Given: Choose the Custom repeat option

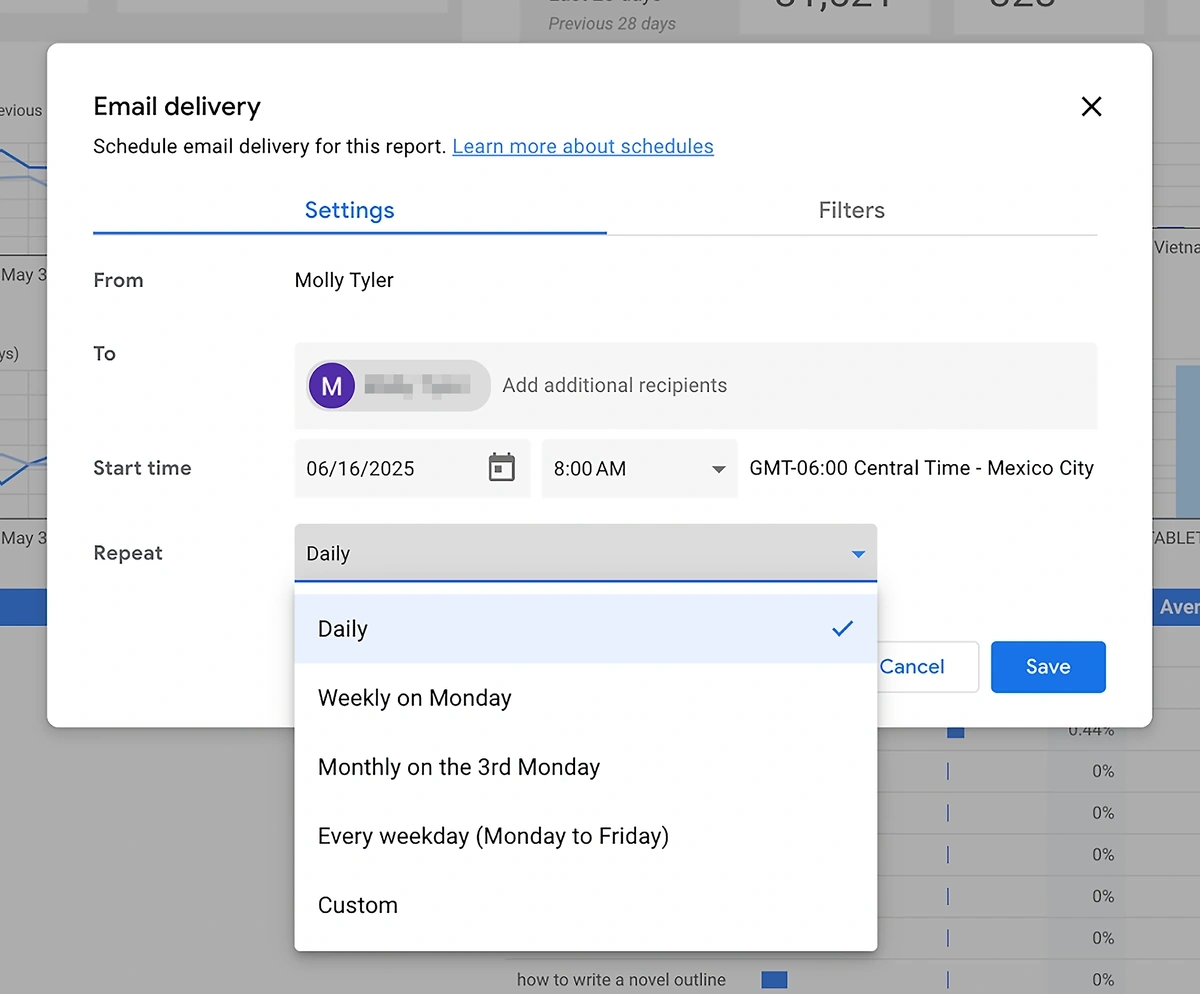Looking at the screenshot, I should click(x=357, y=905).
